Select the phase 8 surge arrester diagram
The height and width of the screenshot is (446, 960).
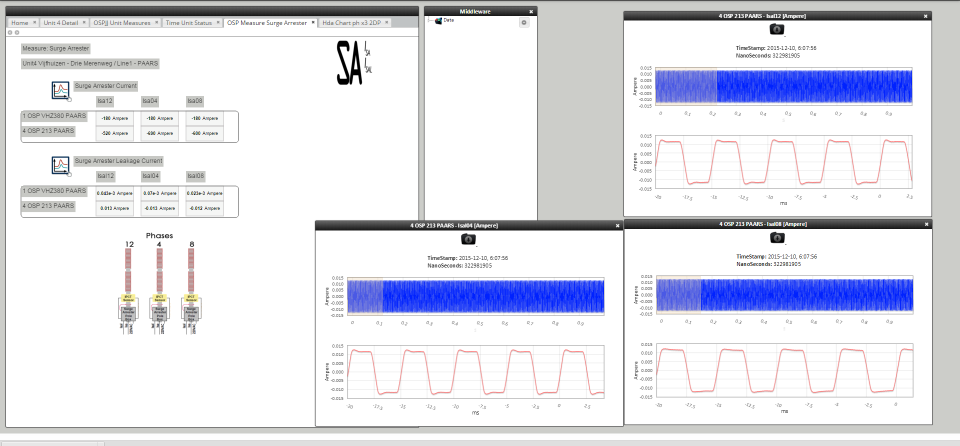(189, 290)
